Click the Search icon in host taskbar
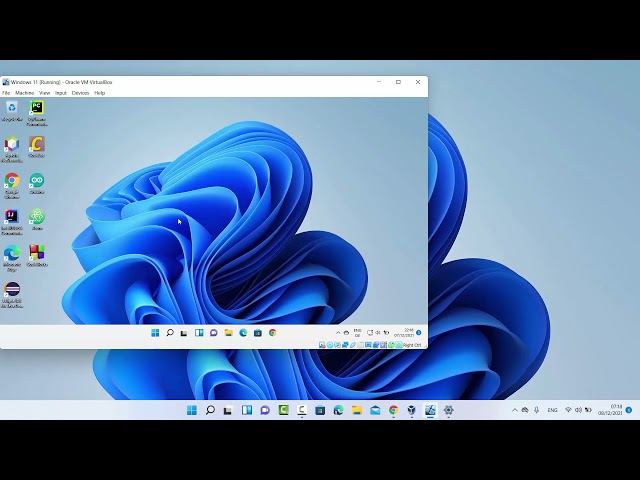 point(210,410)
